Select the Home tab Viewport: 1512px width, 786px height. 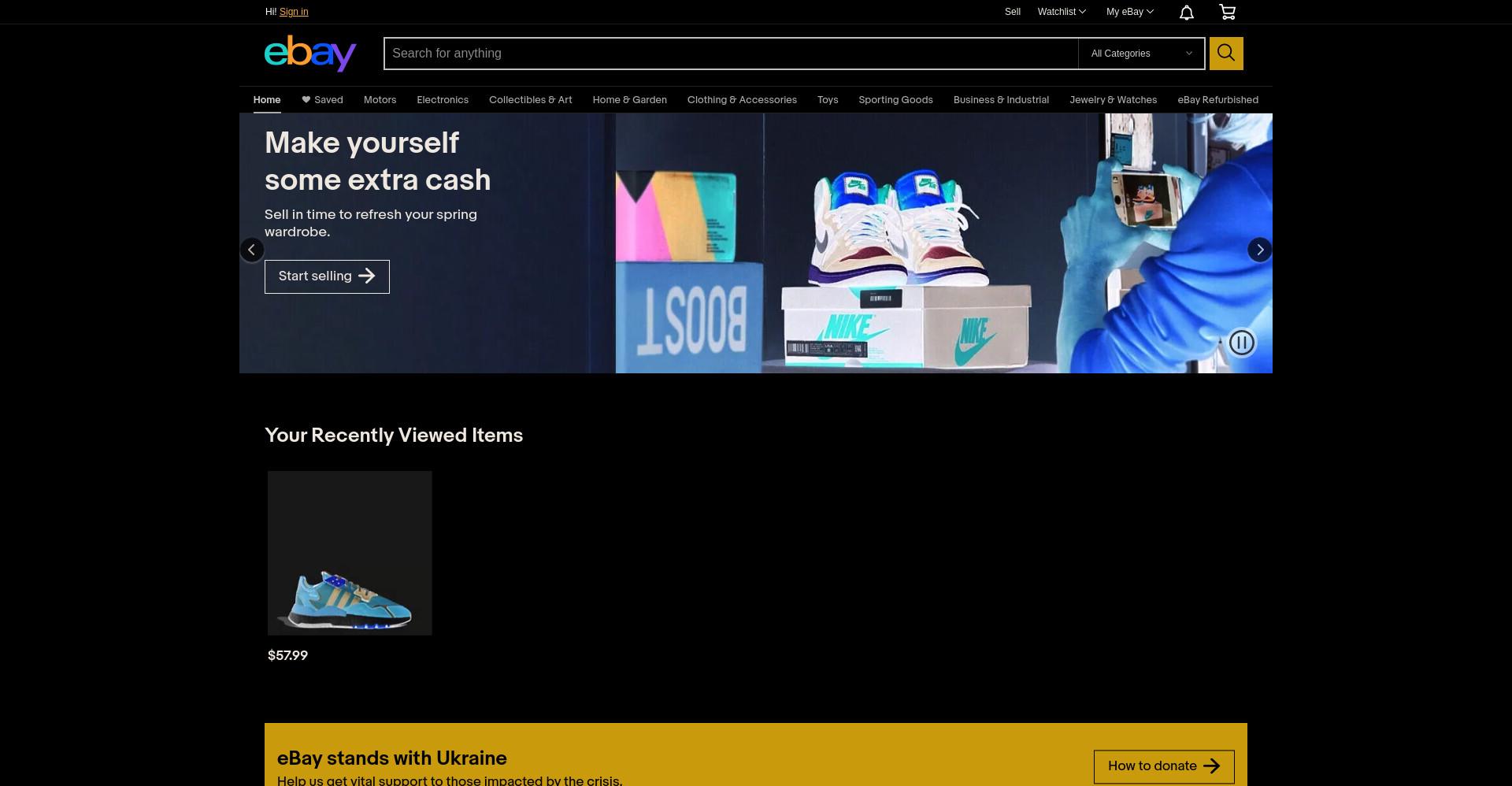tap(267, 100)
